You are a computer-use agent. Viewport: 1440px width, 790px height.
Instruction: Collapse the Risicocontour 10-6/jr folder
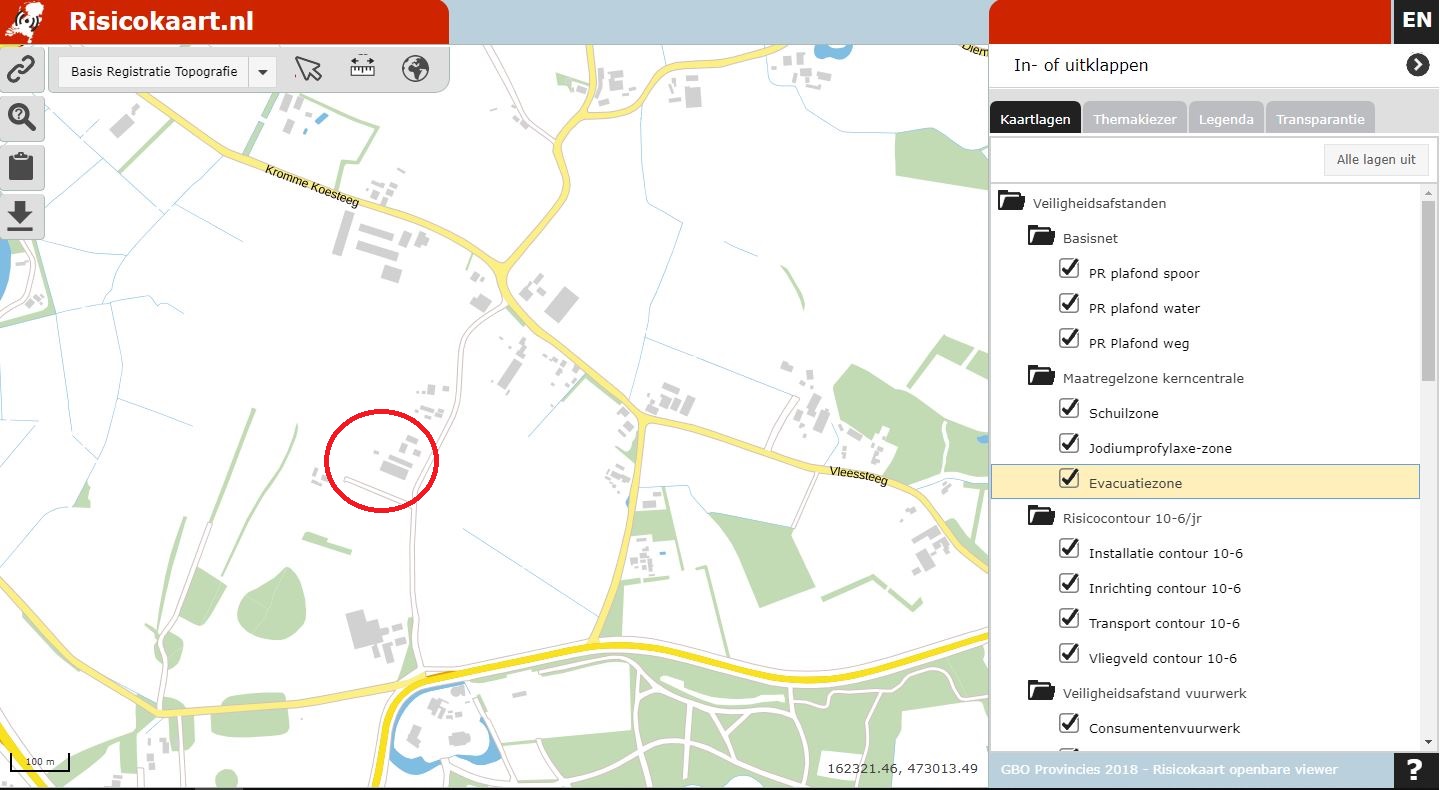1042,516
